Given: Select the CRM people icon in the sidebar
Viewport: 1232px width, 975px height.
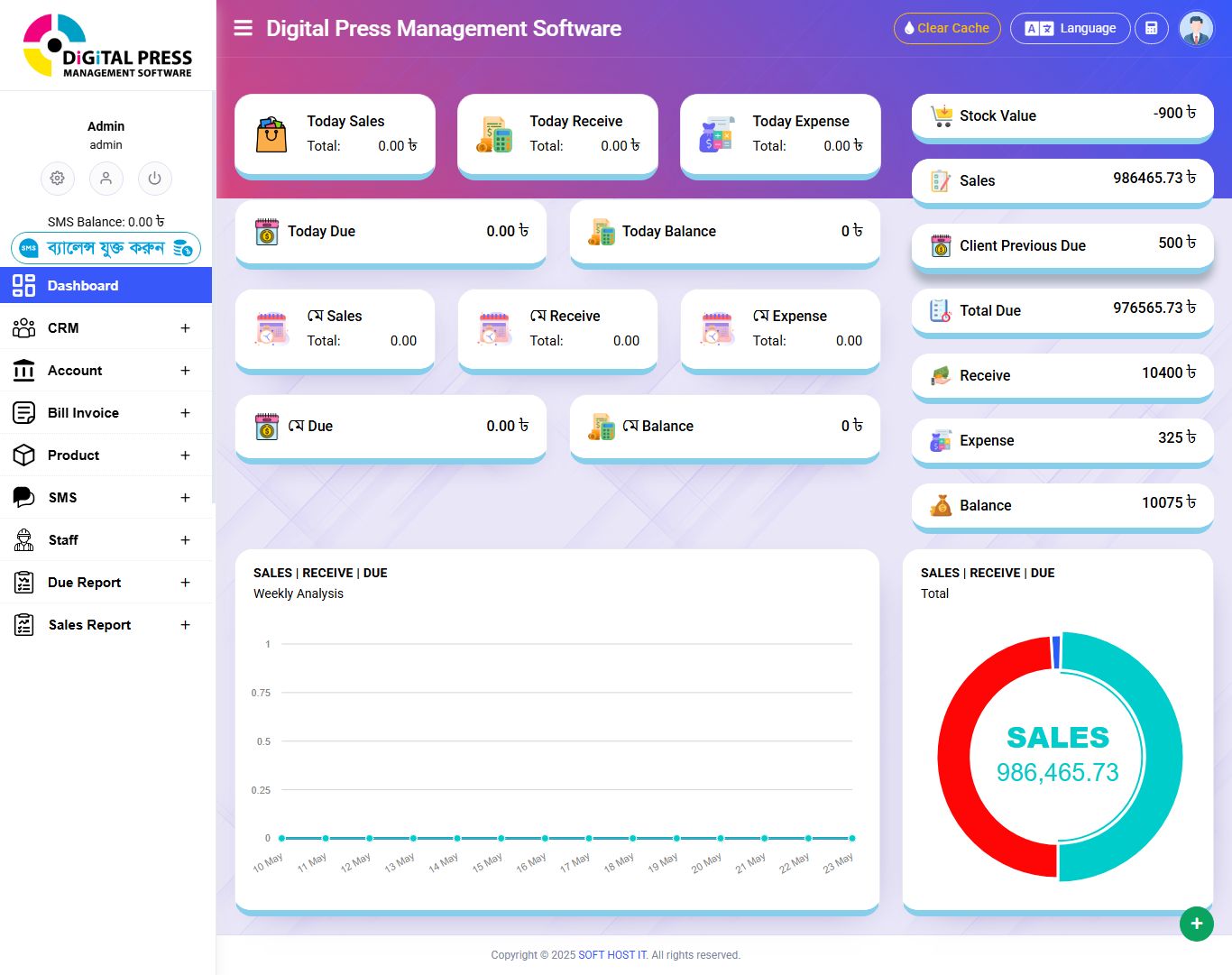Looking at the screenshot, I should click(x=23, y=327).
